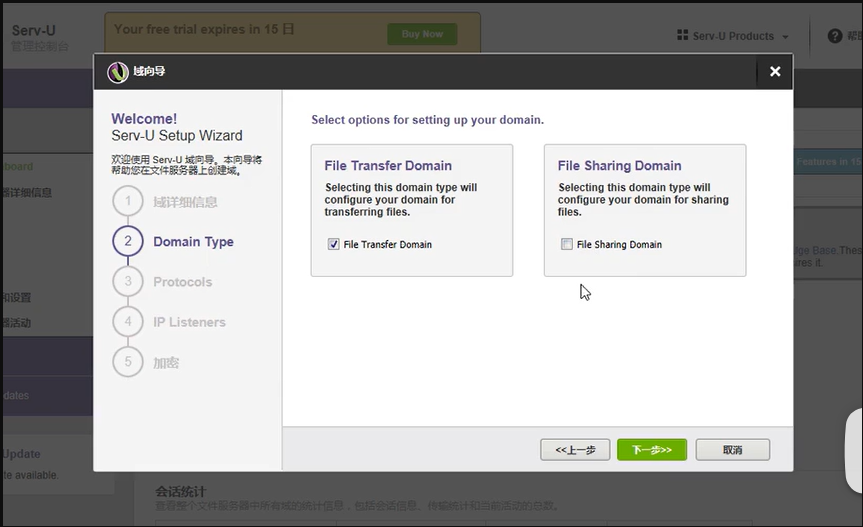Select step 4 circle IP Listeners

[128, 322]
